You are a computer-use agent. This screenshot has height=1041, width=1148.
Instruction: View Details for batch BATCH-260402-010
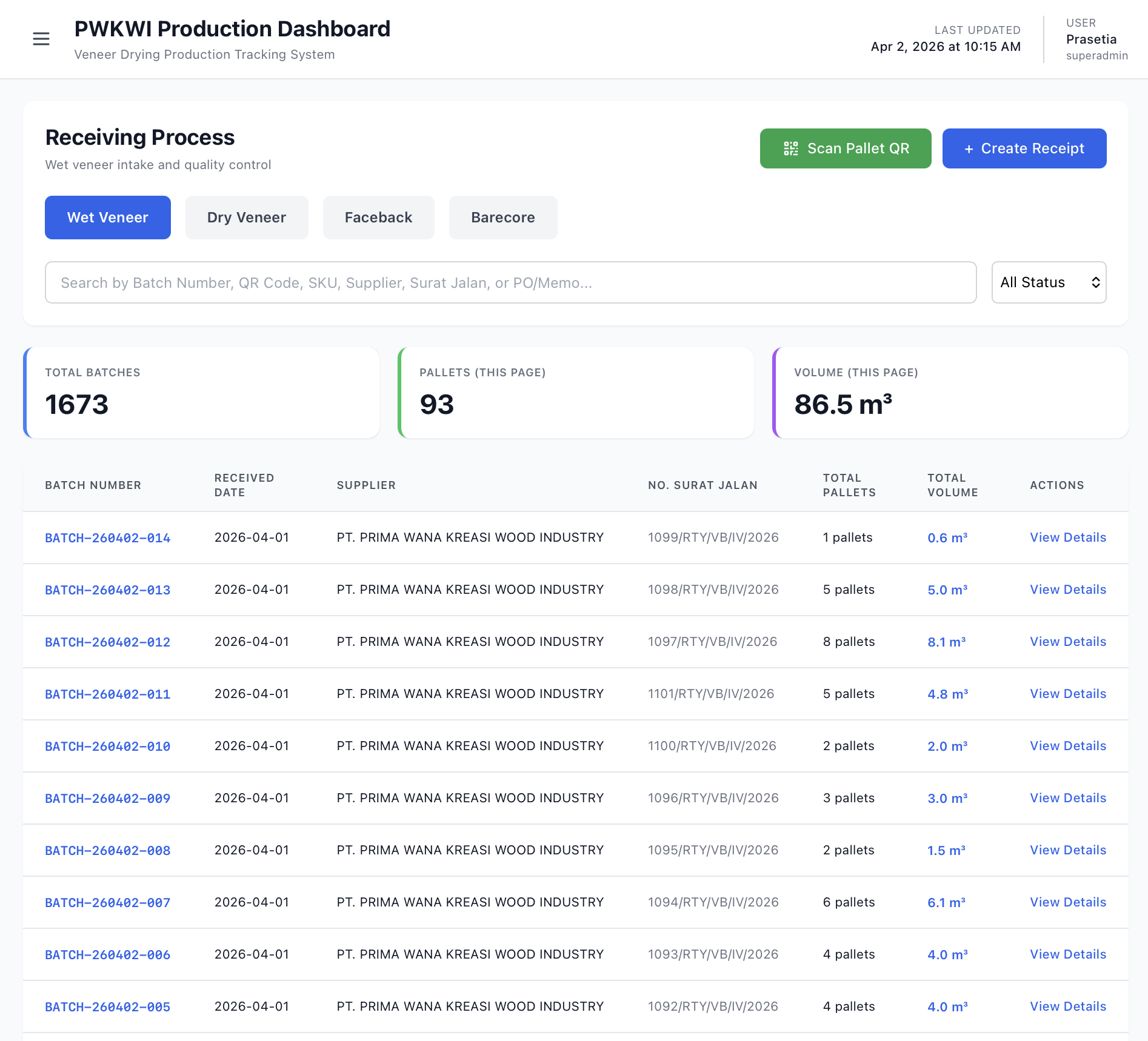tap(1067, 746)
